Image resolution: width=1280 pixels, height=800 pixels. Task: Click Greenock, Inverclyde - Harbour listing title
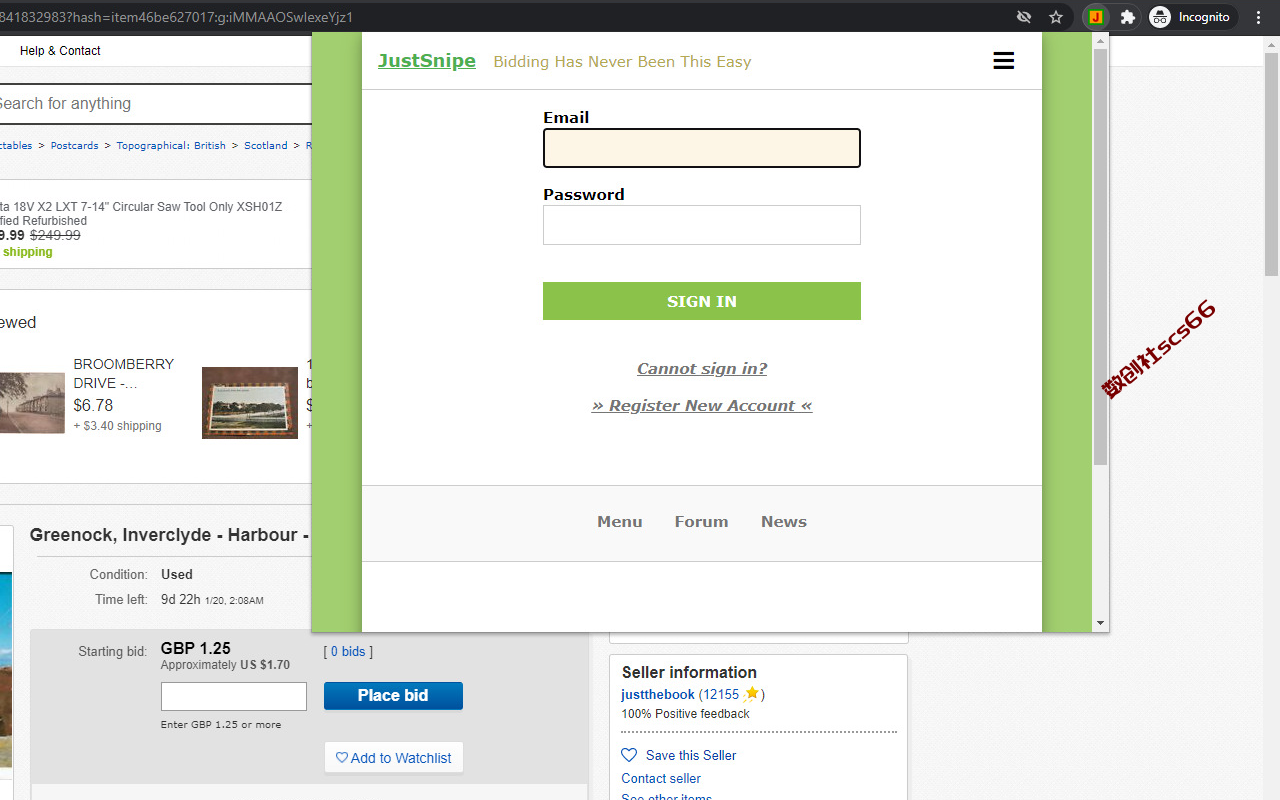pos(170,535)
